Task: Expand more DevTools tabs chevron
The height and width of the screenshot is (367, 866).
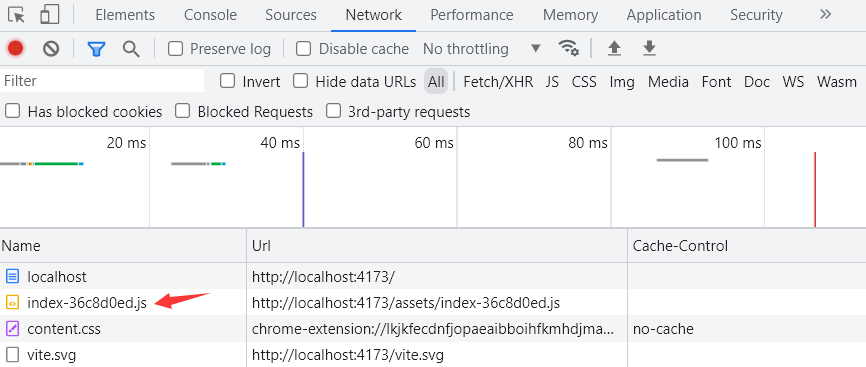Action: click(x=826, y=14)
